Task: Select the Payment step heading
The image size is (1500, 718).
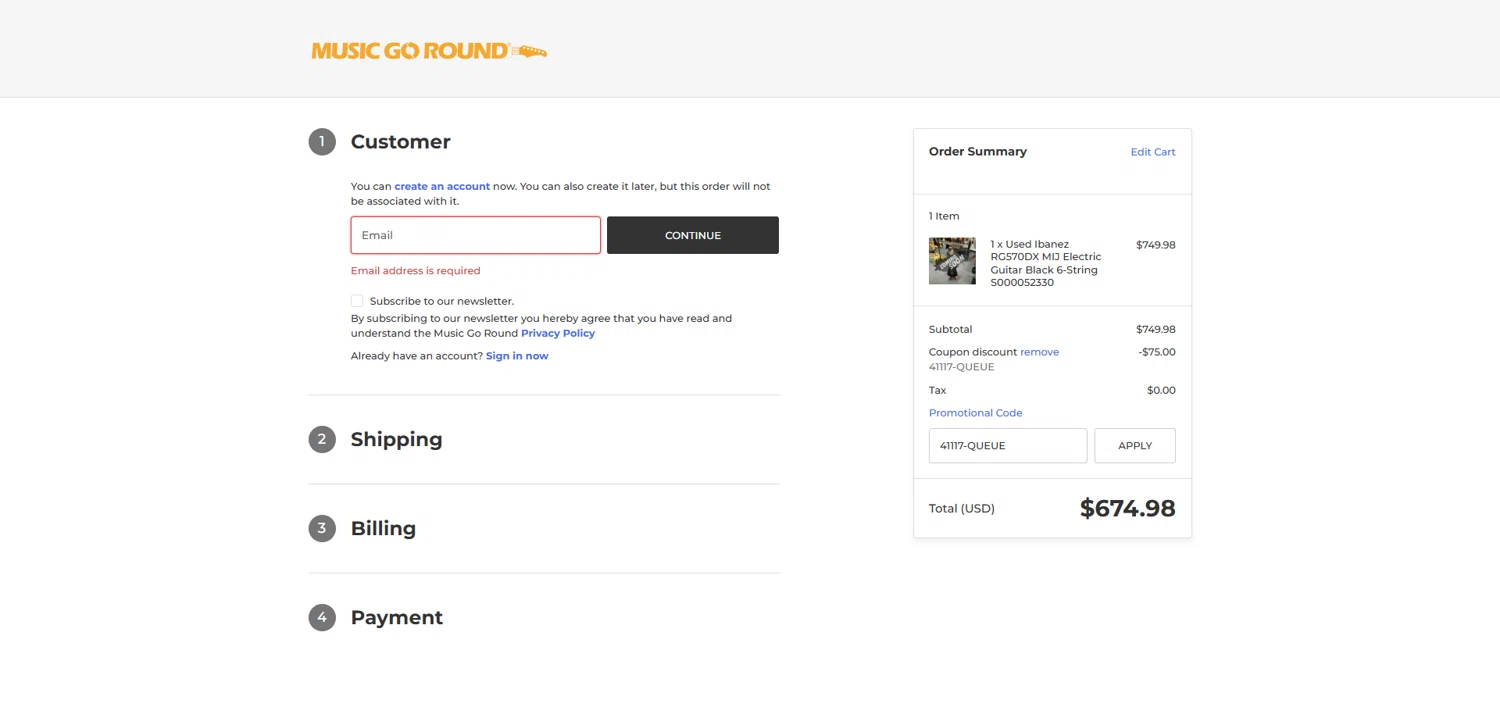Action: 396,617
